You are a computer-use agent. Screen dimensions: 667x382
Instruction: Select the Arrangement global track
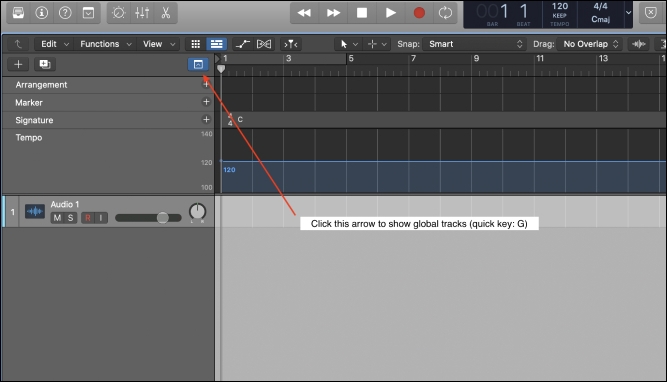click(41, 85)
